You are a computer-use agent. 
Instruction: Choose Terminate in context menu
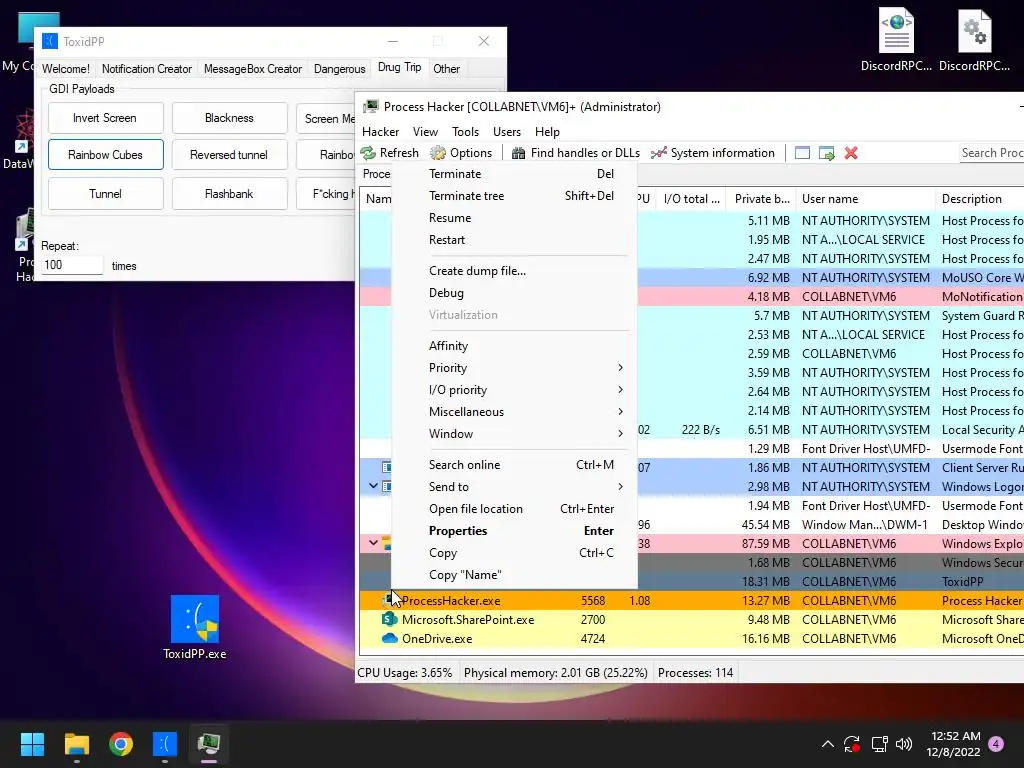pyautogui.click(x=514, y=174)
